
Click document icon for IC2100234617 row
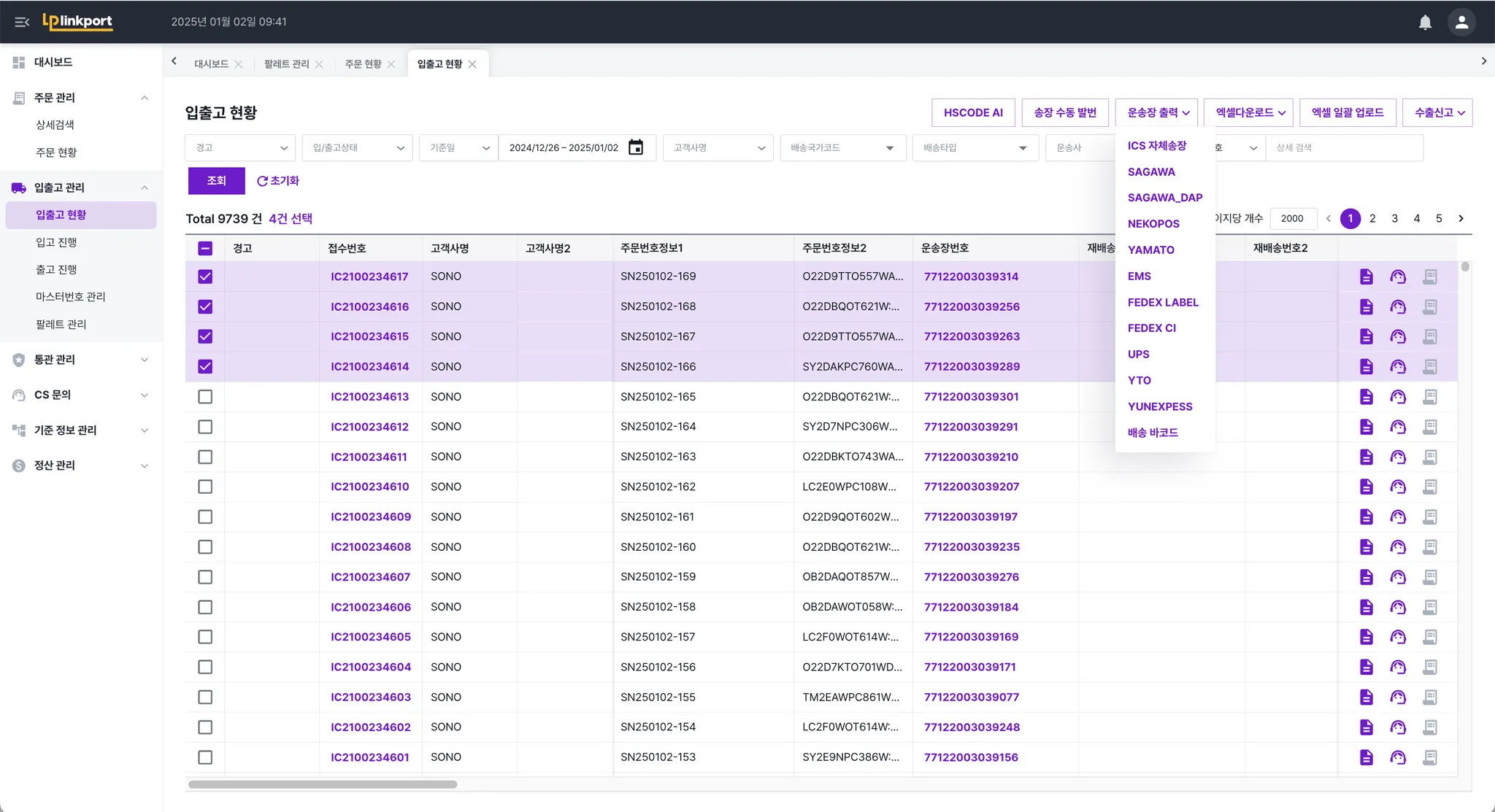tap(1366, 277)
